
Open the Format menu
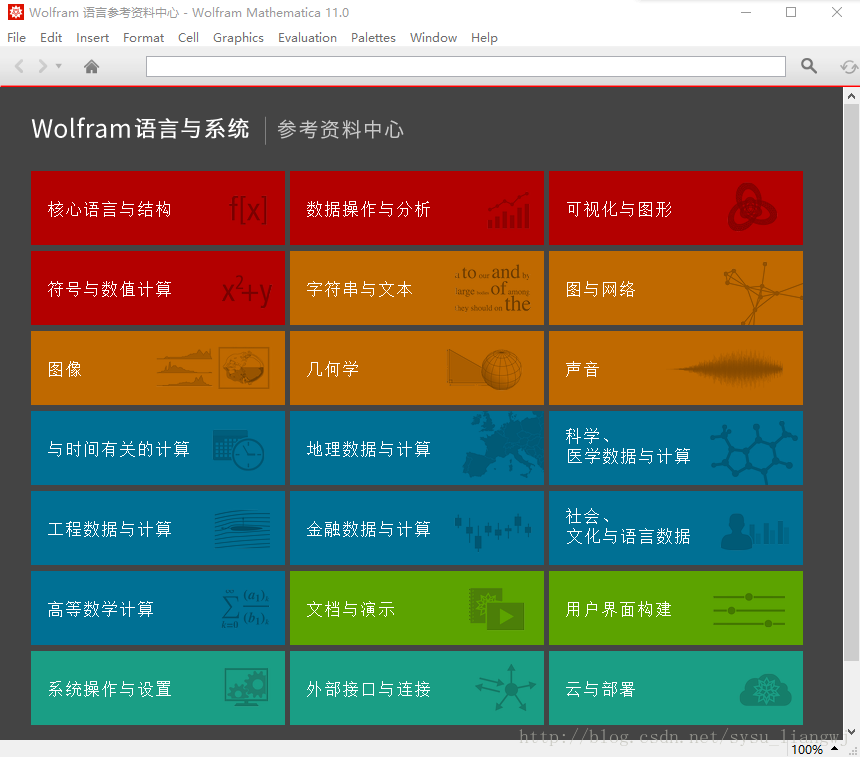click(x=143, y=37)
